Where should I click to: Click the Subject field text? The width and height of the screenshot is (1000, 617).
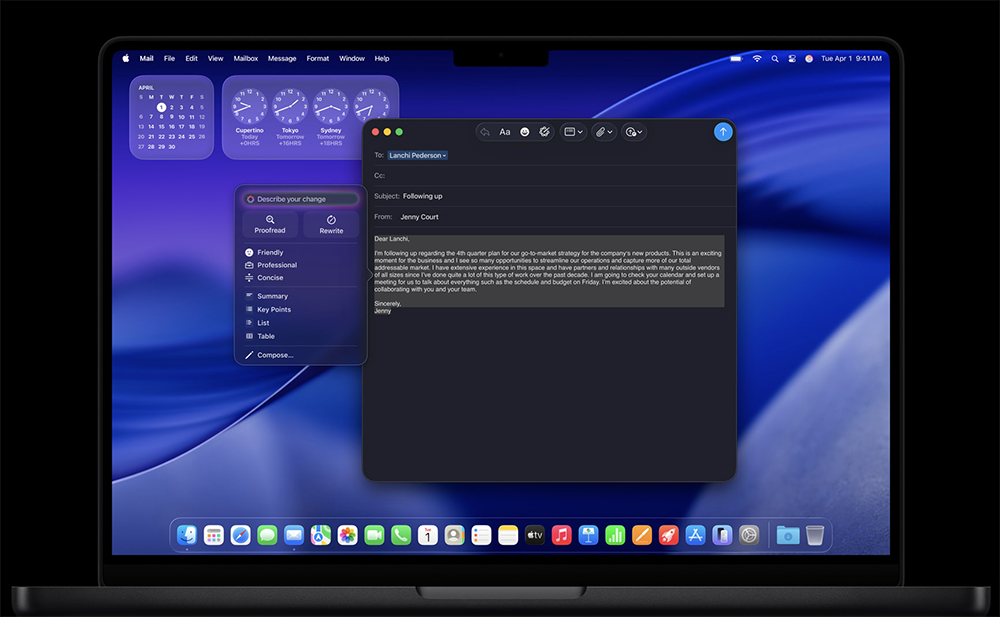tap(423, 196)
